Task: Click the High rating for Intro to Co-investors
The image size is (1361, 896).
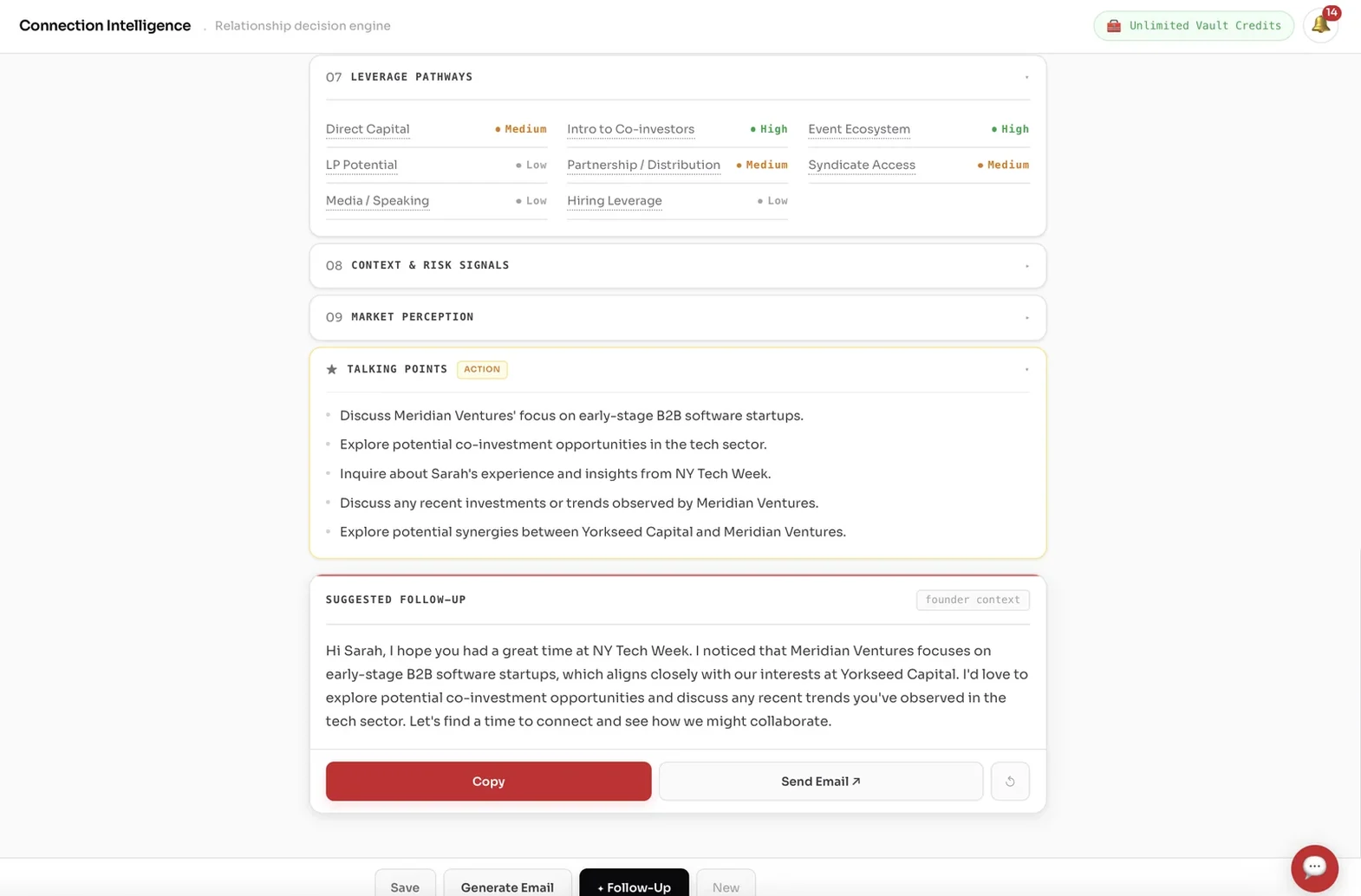Action: click(769, 129)
